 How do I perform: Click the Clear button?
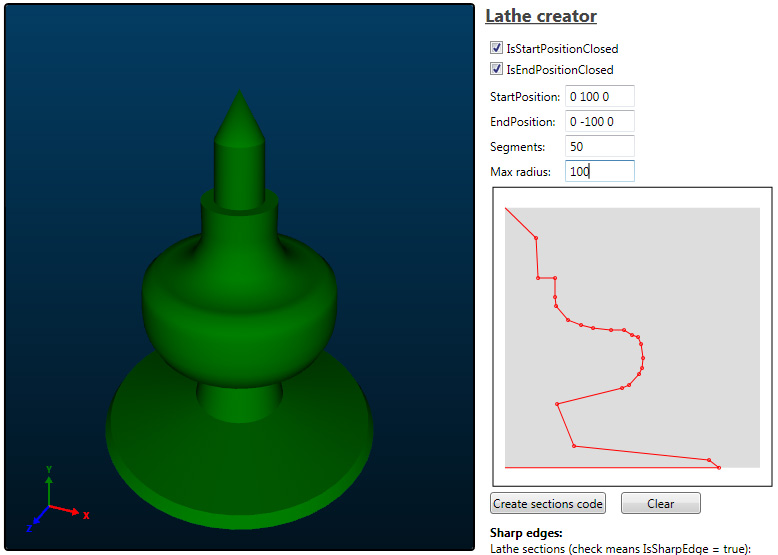(660, 503)
